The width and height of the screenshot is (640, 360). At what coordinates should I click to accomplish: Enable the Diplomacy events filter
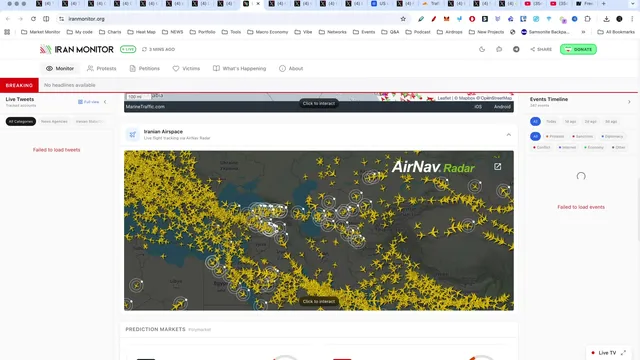[x=612, y=136]
